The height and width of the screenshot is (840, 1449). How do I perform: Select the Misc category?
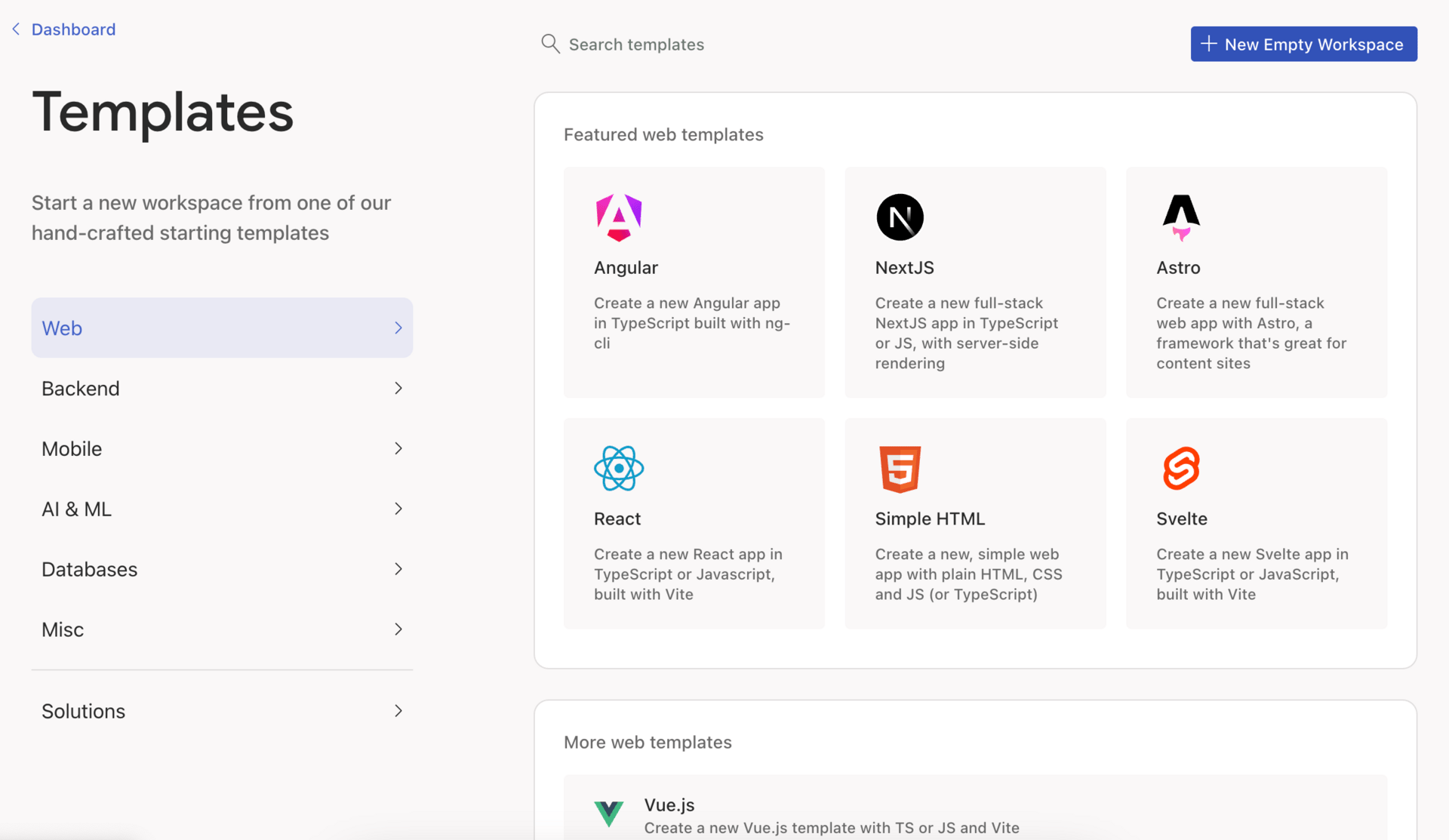click(x=63, y=629)
